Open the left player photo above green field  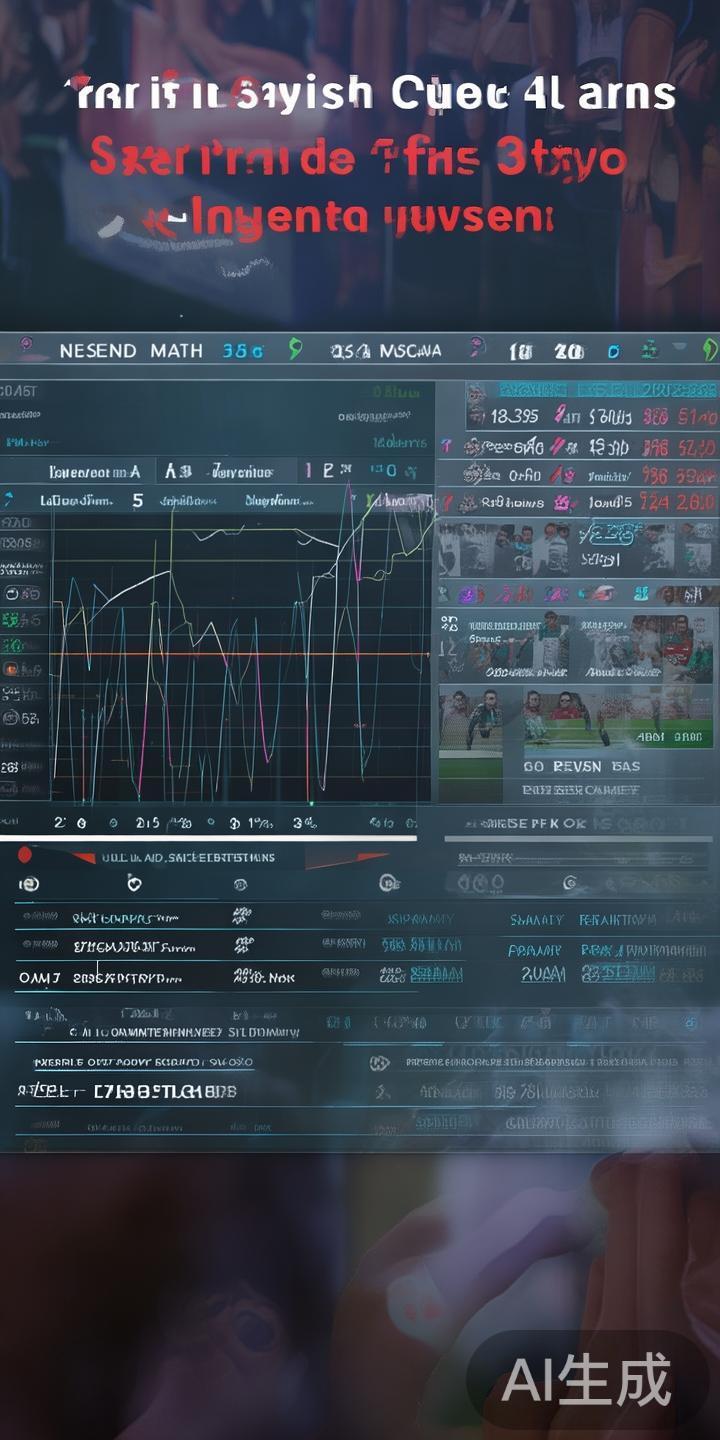[471, 719]
